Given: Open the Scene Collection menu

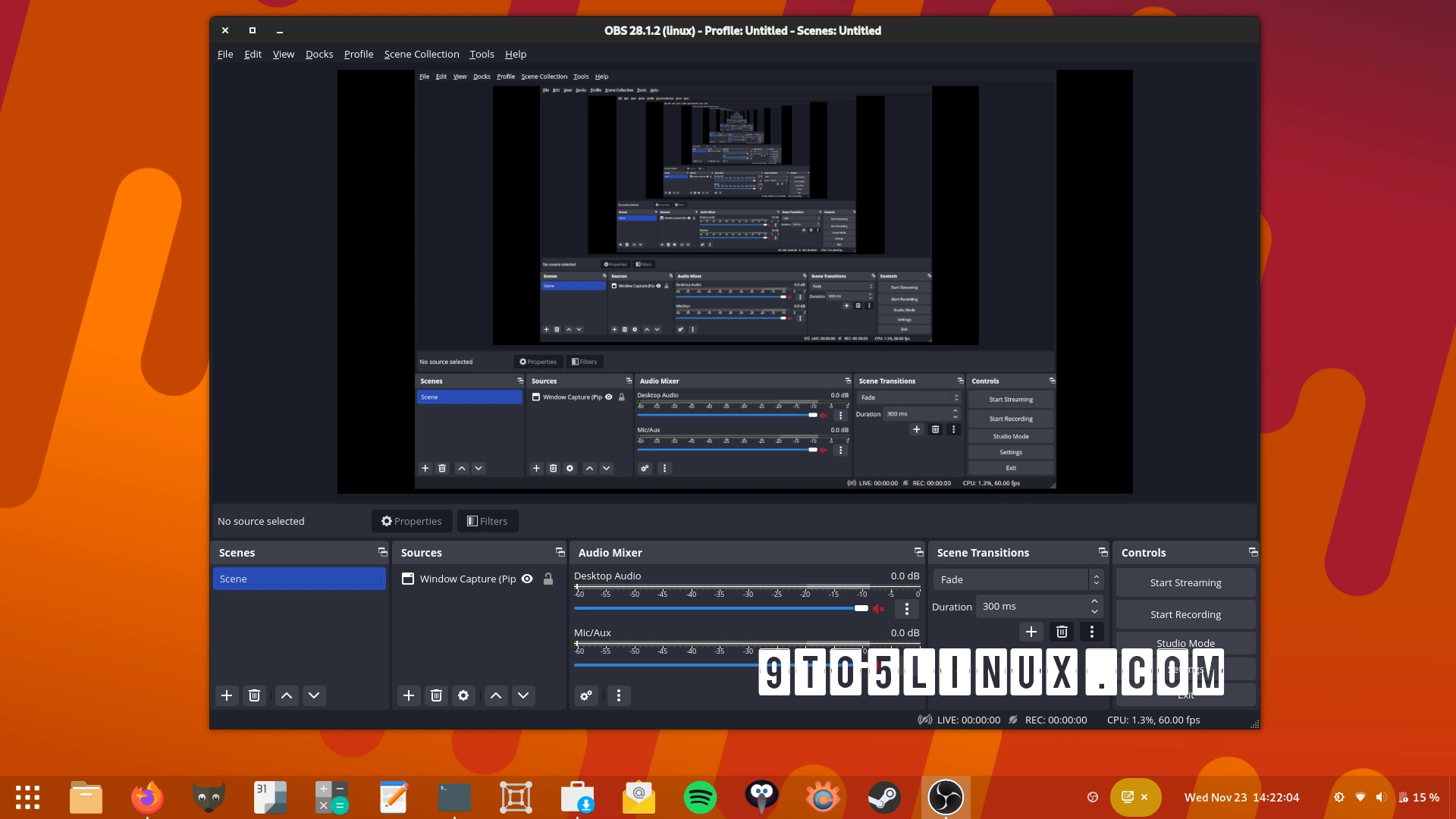Looking at the screenshot, I should tap(422, 54).
